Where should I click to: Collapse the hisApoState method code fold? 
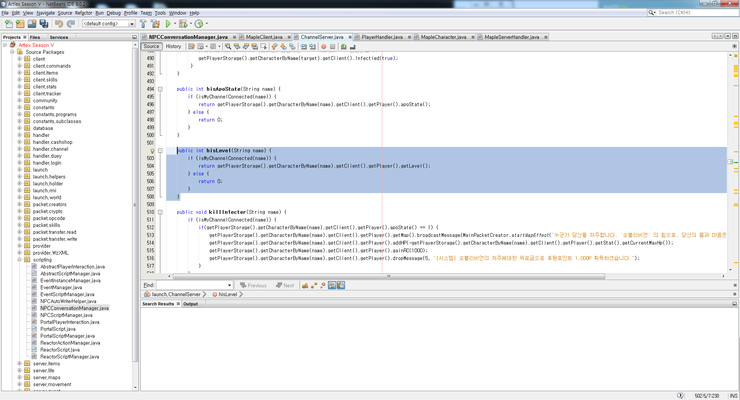click(160, 89)
